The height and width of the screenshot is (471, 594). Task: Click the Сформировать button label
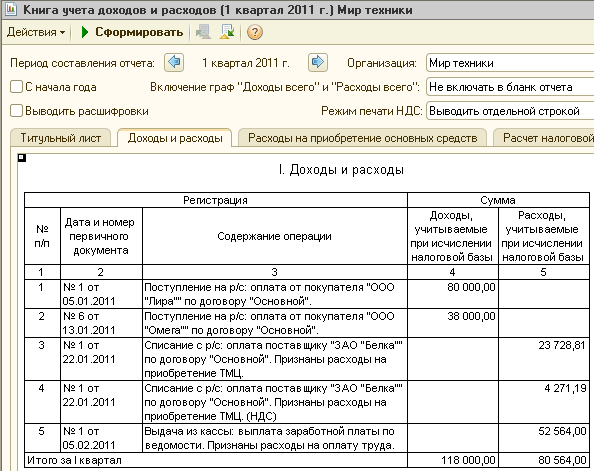pyautogui.click(x=139, y=32)
